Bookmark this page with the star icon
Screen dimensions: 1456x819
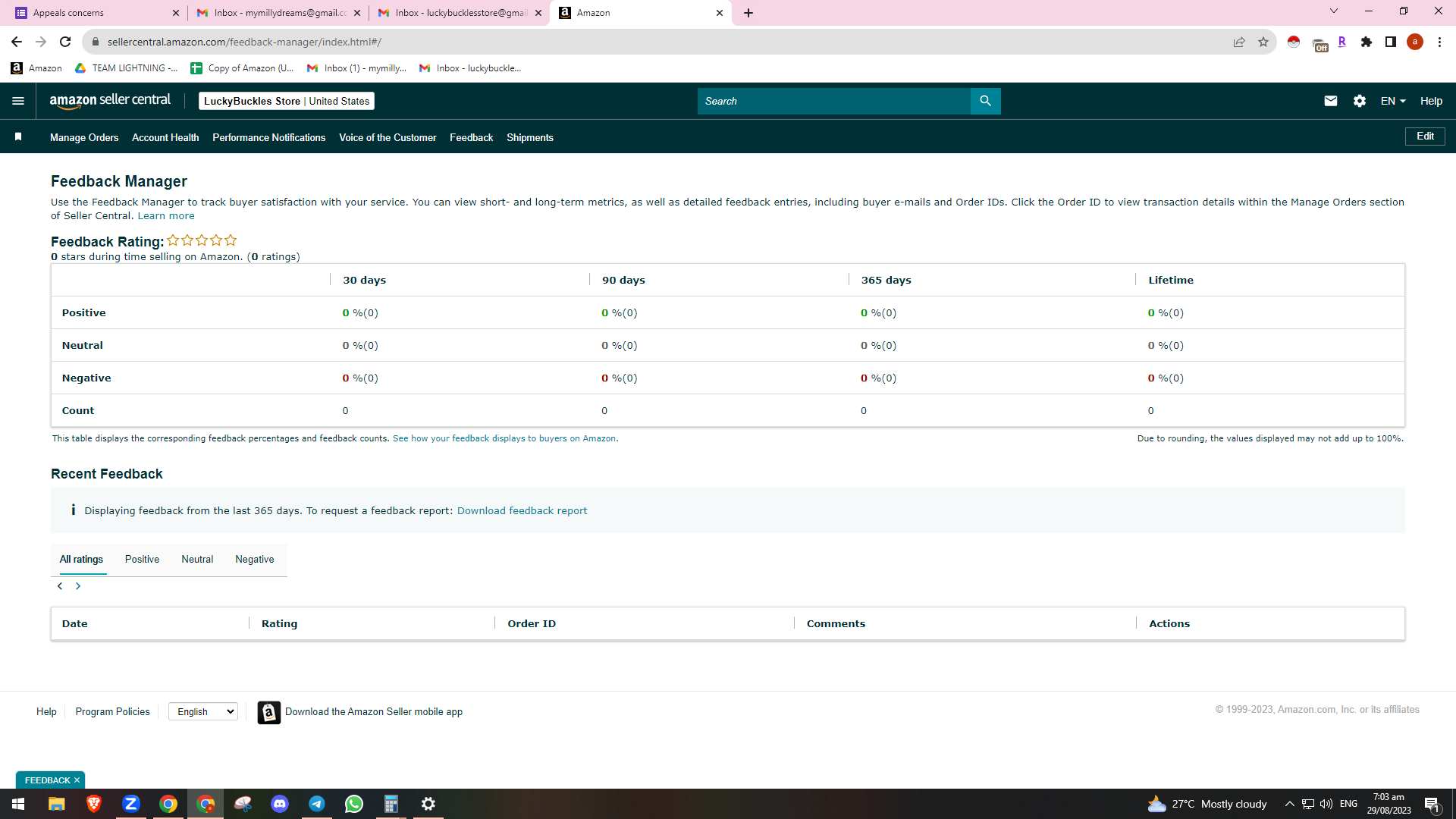[1263, 42]
